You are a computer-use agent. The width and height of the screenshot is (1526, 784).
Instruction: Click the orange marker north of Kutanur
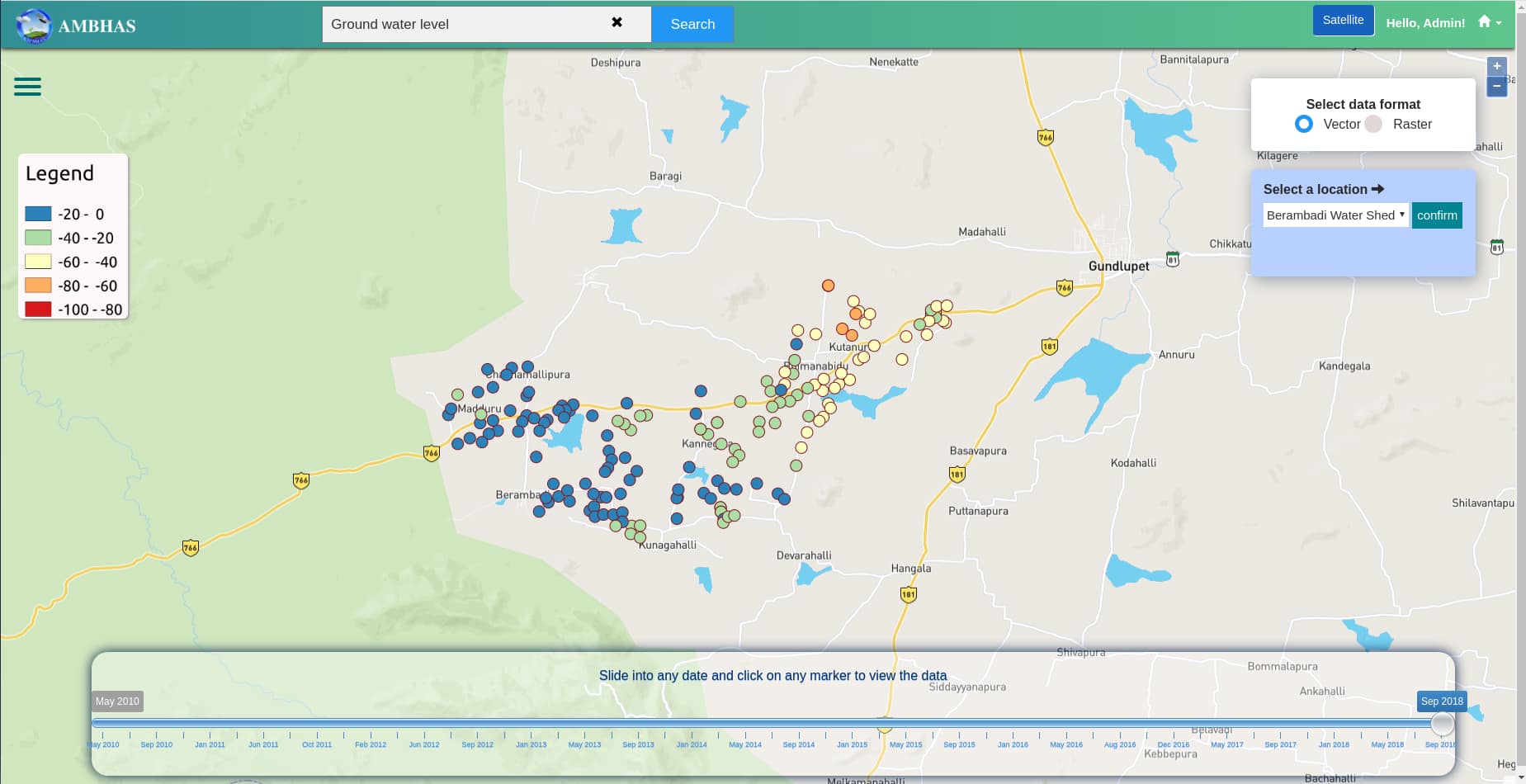(x=828, y=286)
